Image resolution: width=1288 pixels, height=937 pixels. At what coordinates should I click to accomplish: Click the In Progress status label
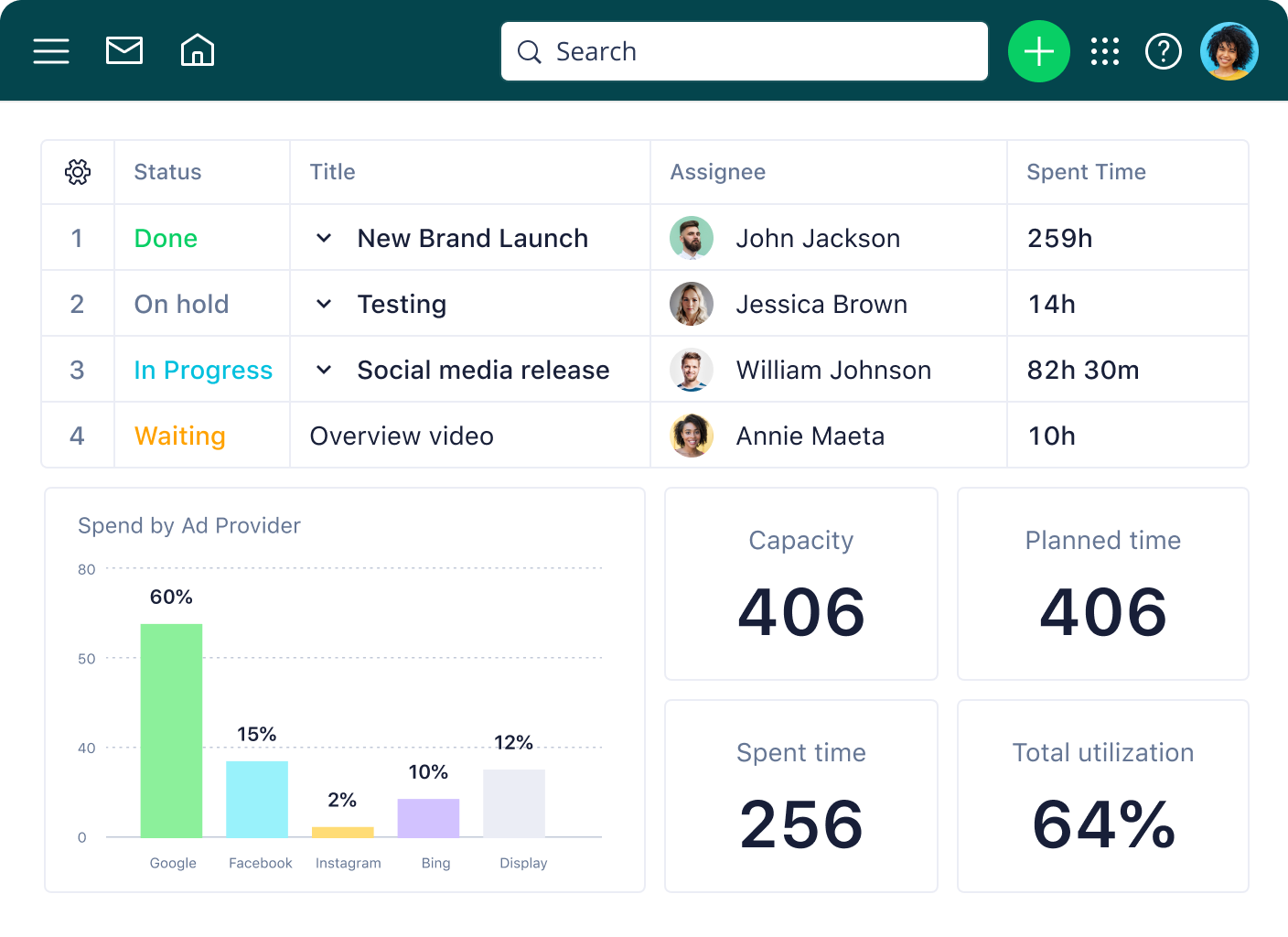click(x=203, y=371)
